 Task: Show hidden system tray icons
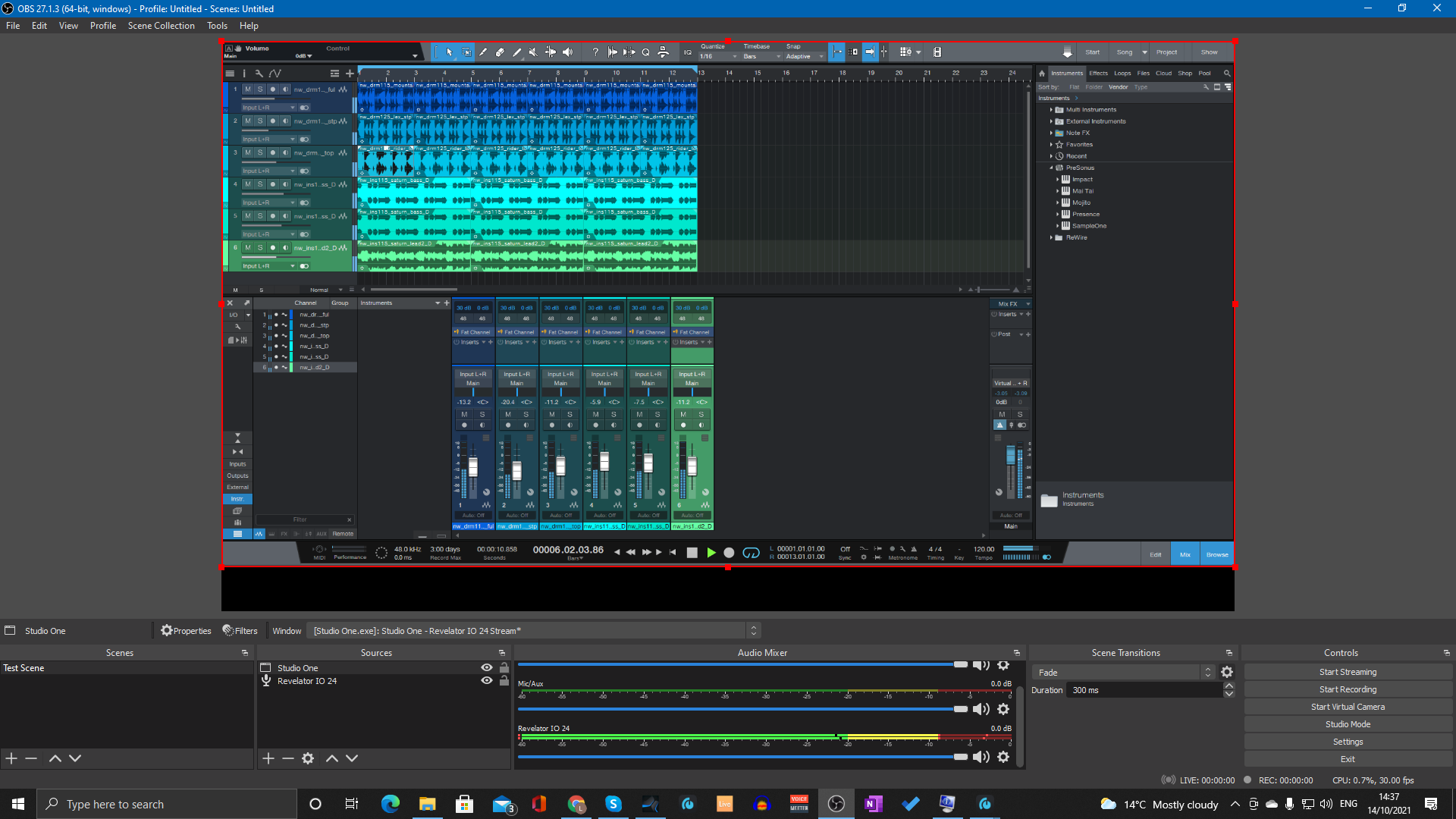pyautogui.click(x=1235, y=804)
